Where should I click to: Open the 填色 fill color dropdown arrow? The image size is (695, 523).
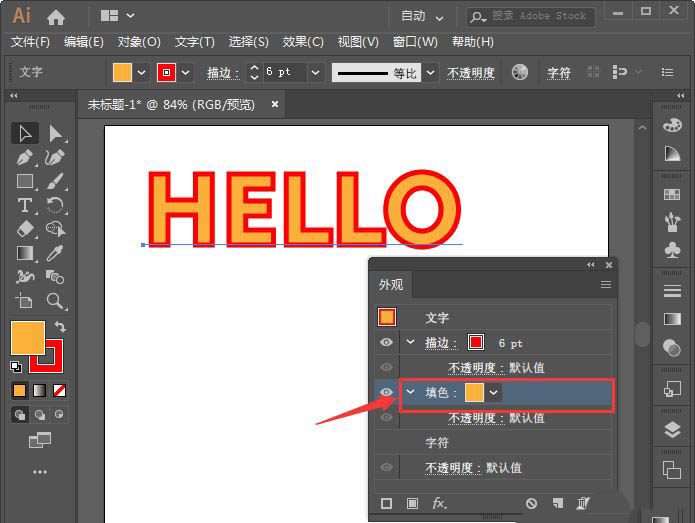(x=494, y=392)
